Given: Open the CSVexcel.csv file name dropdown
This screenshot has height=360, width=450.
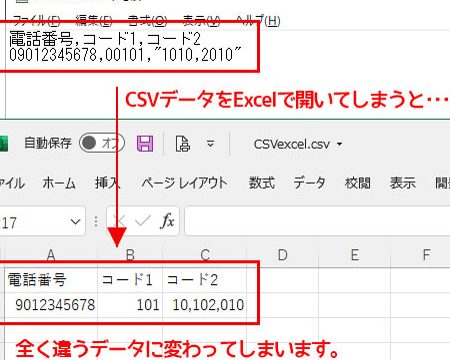Looking at the screenshot, I should click(x=340, y=144).
